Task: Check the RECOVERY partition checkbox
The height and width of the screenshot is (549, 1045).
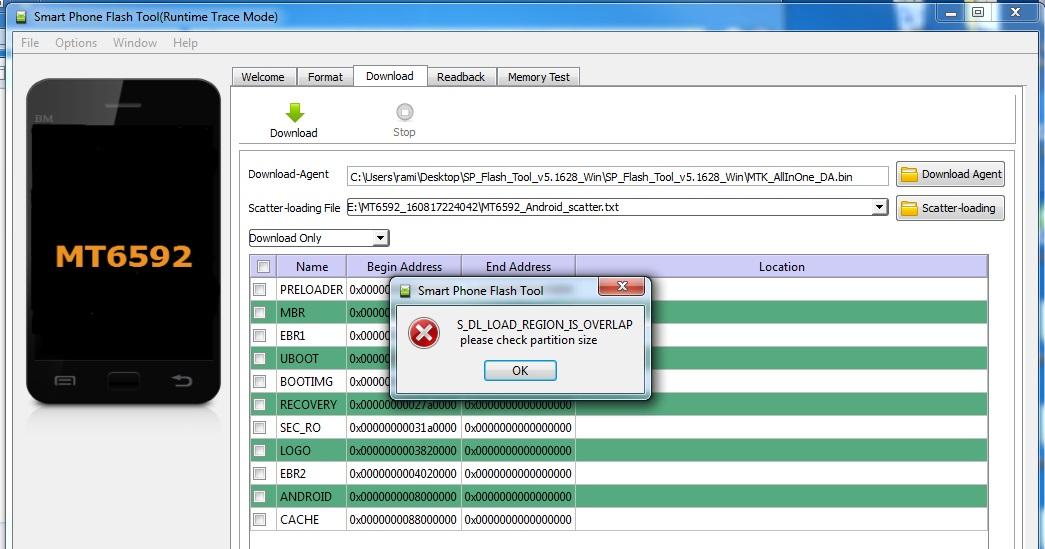Action: coord(259,404)
